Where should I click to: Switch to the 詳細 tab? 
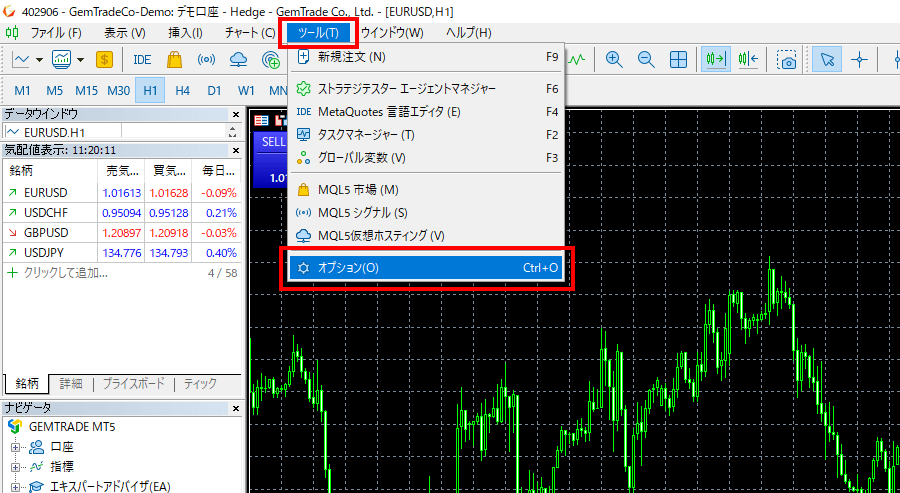(71, 384)
